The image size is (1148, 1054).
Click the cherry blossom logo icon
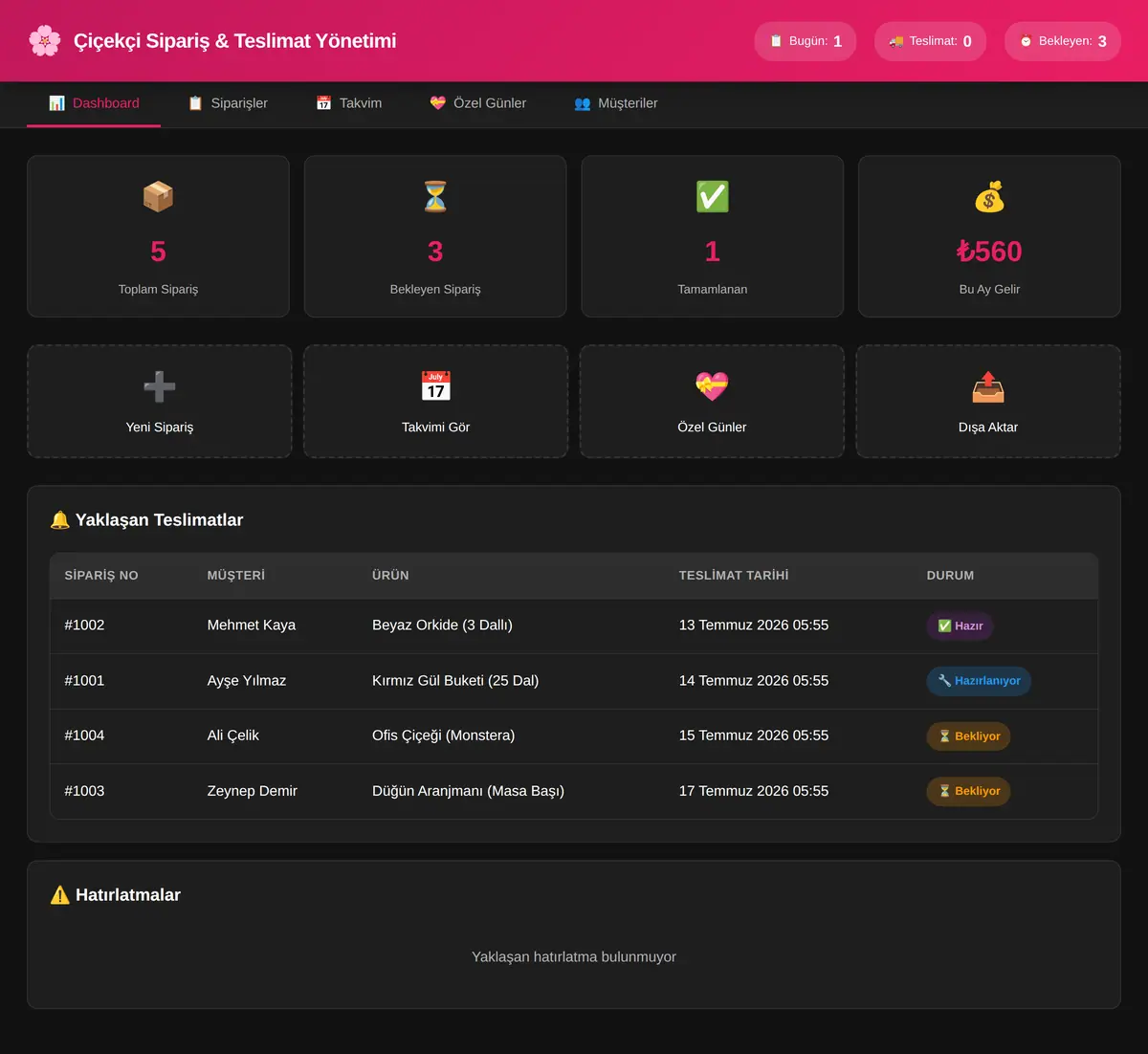point(45,41)
